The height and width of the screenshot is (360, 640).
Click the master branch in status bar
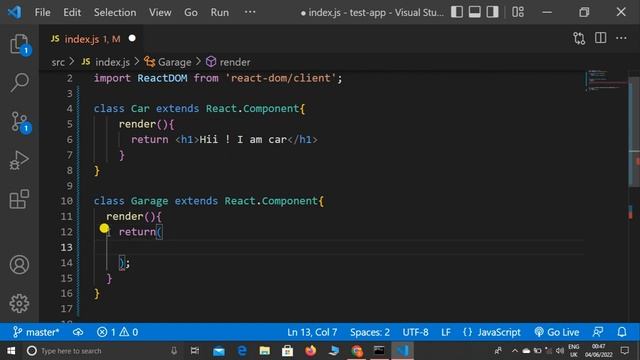click(x=36, y=332)
